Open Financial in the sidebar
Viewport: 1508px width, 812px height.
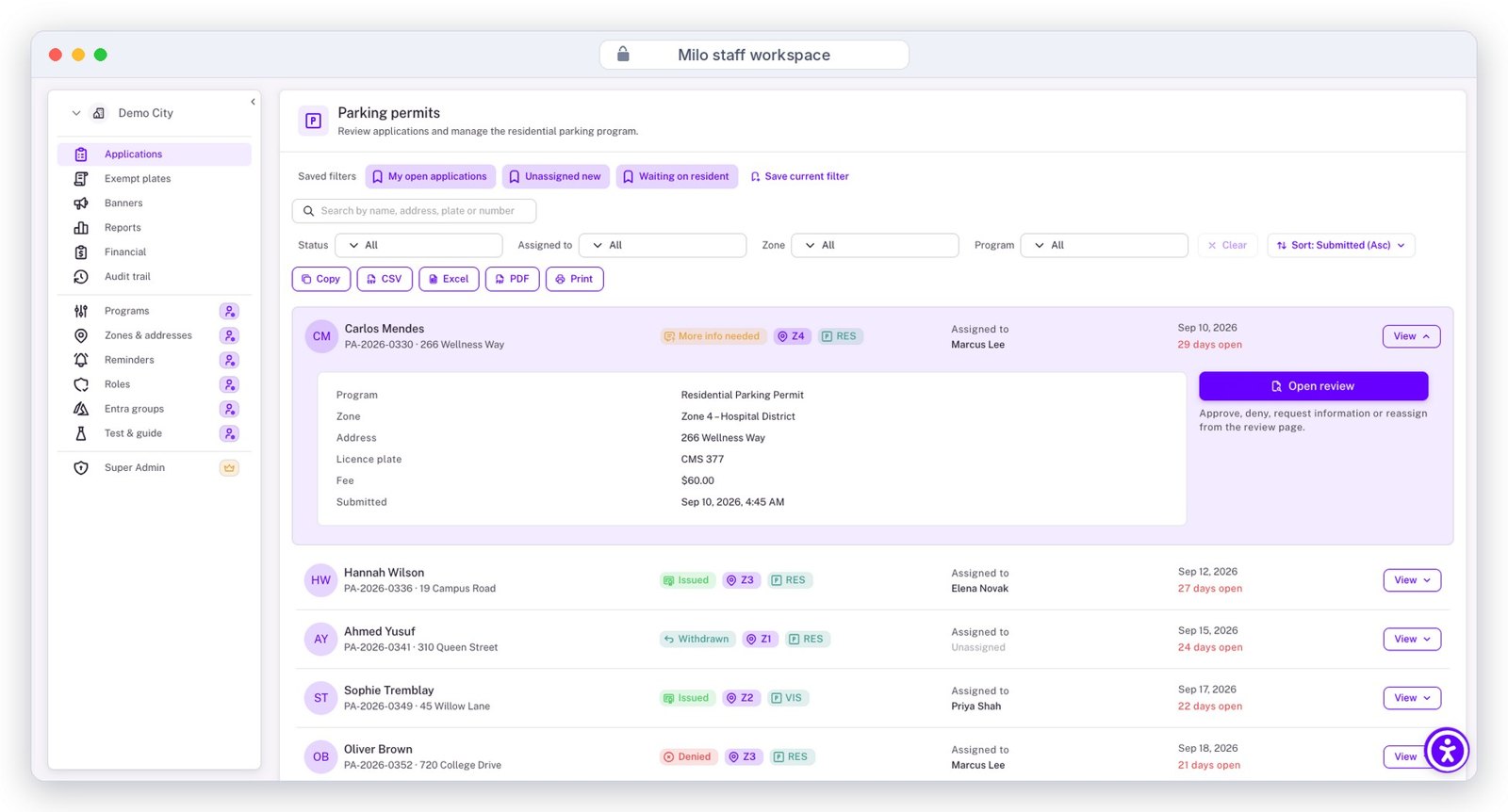[155, 252]
